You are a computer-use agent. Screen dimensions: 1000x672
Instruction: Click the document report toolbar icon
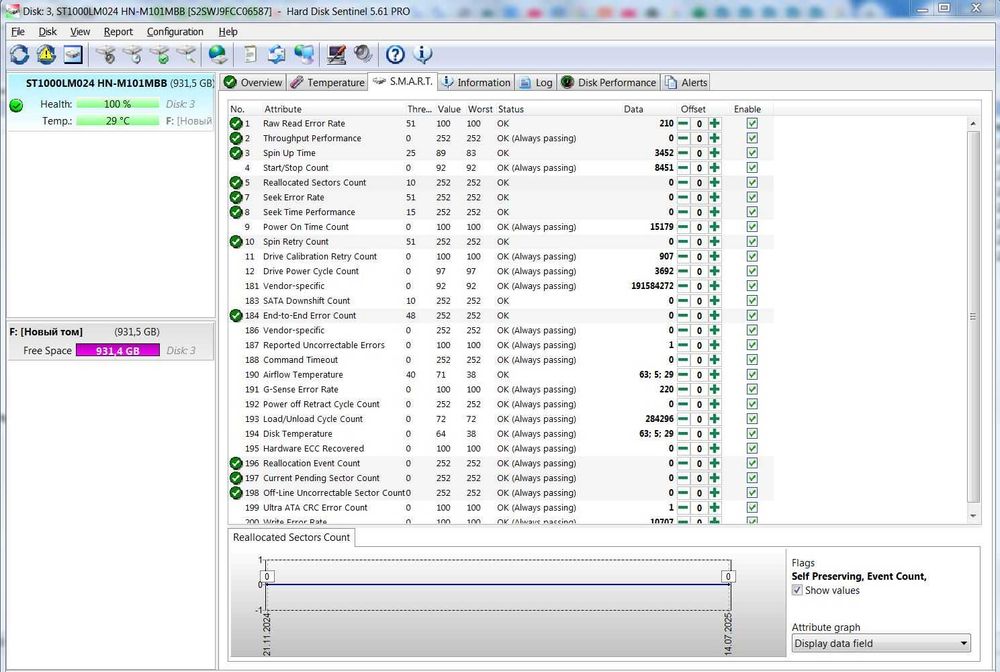(250, 54)
